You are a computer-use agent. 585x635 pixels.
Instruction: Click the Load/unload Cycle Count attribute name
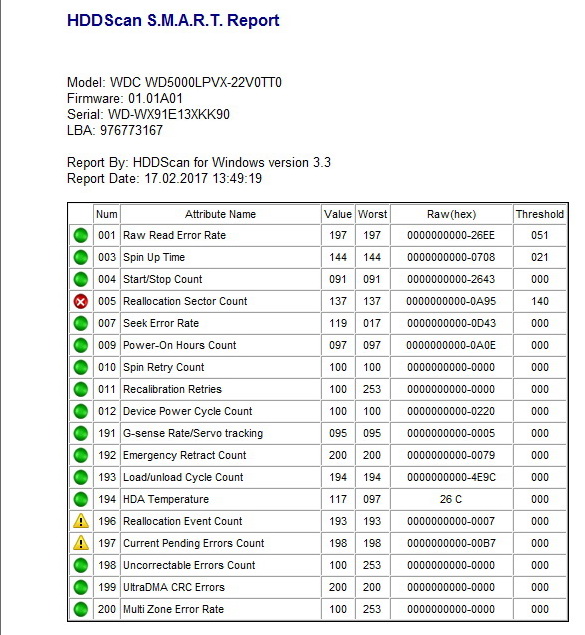coord(183,477)
